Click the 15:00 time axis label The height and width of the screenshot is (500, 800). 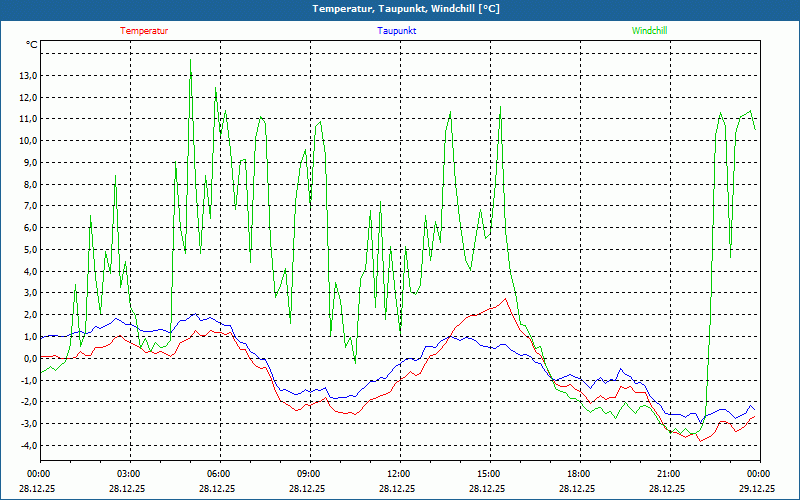click(488, 474)
